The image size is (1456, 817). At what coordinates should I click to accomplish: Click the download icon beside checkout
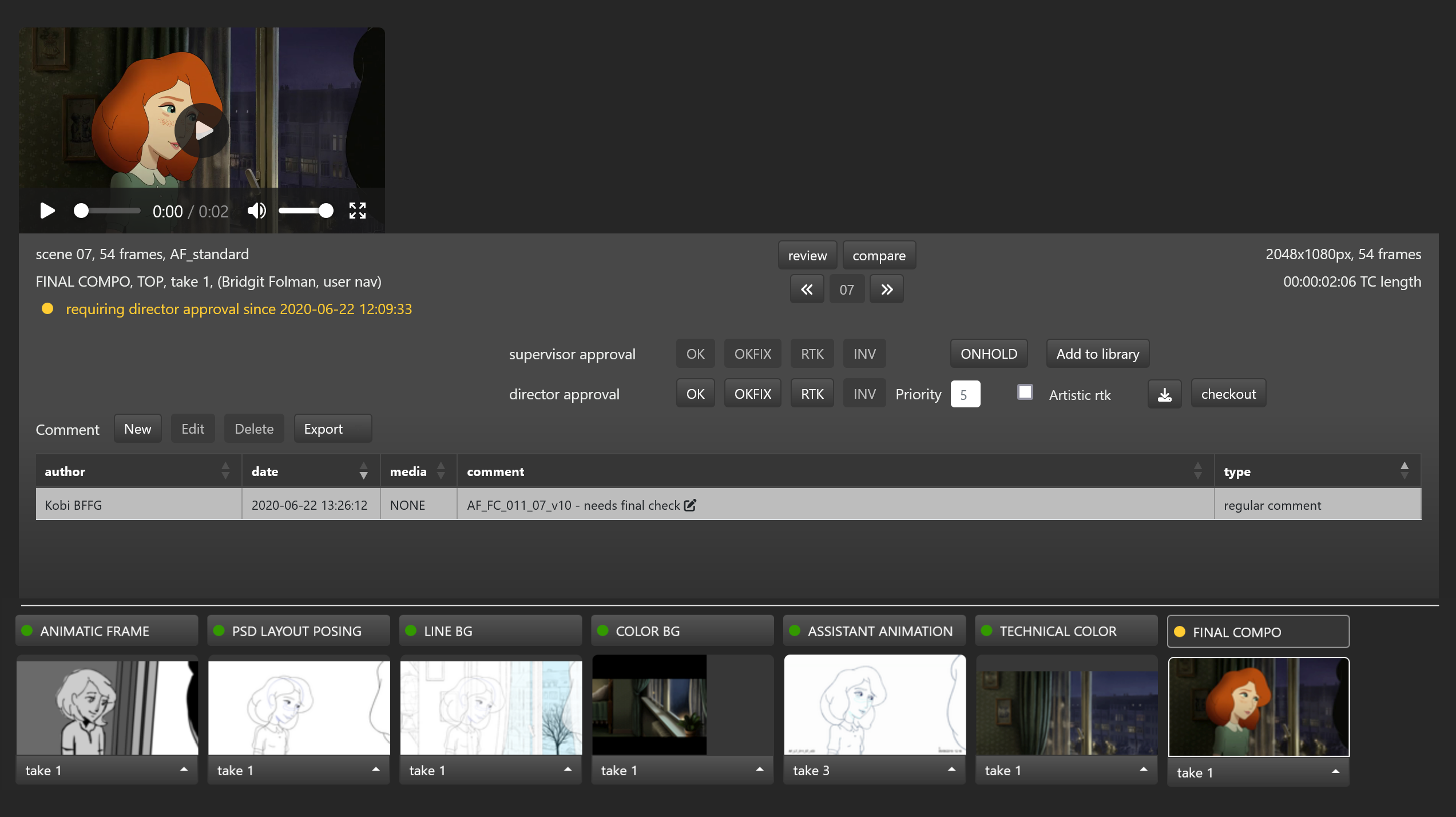tap(1164, 395)
